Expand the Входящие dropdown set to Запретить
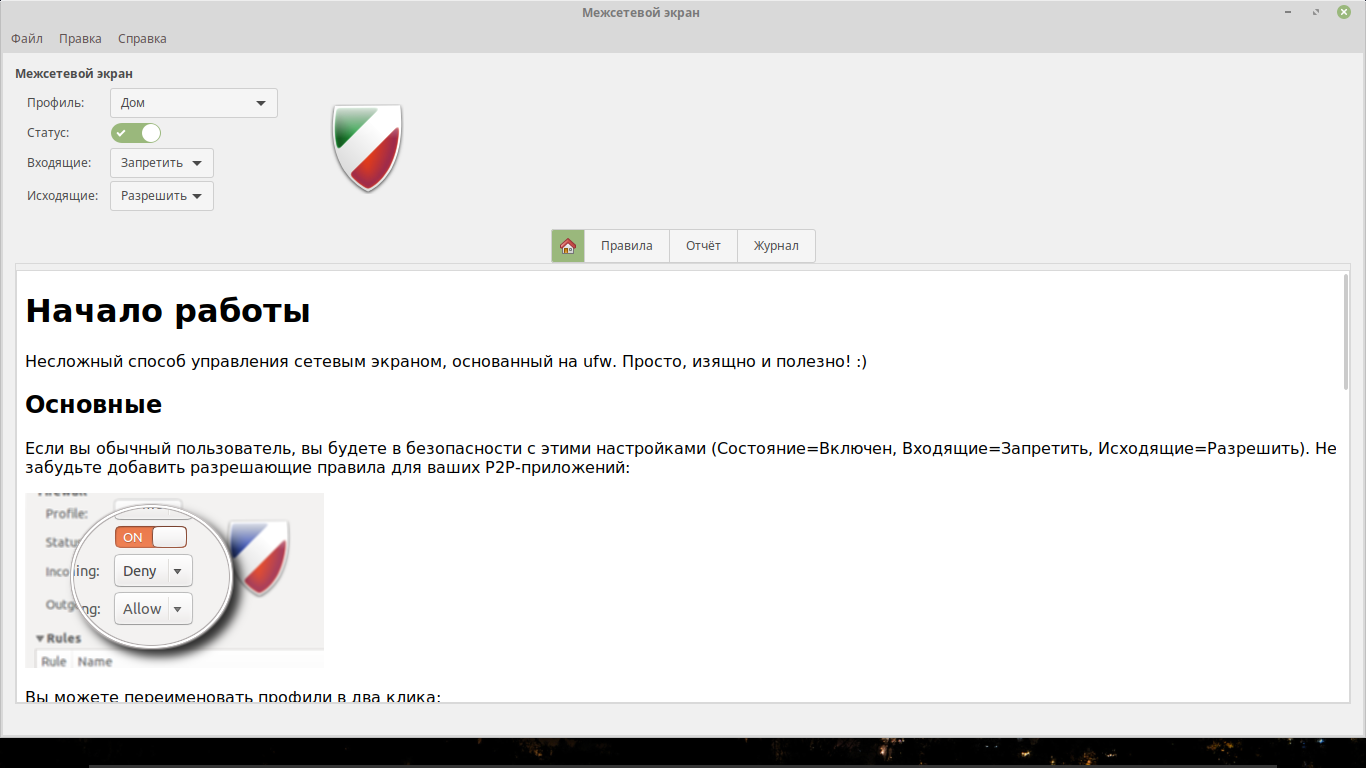 pyautogui.click(x=161, y=163)
